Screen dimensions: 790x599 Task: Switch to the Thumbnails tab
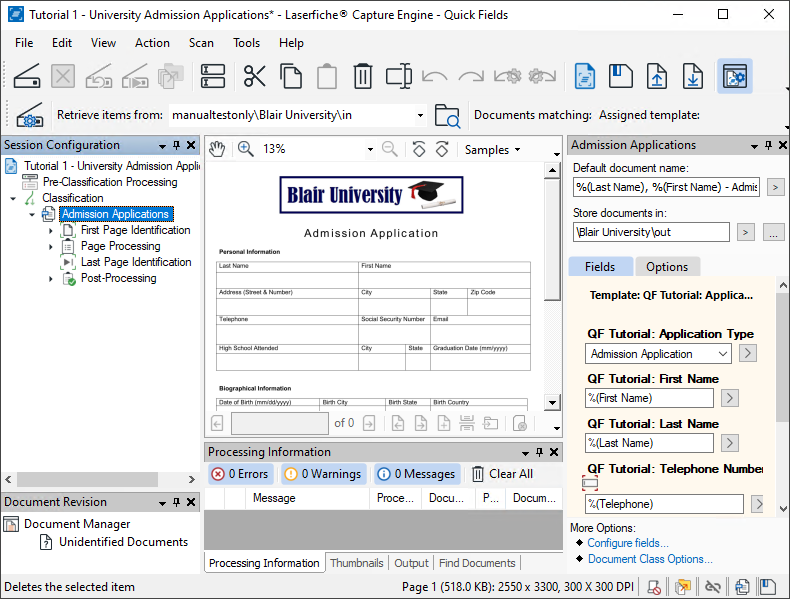356,563
